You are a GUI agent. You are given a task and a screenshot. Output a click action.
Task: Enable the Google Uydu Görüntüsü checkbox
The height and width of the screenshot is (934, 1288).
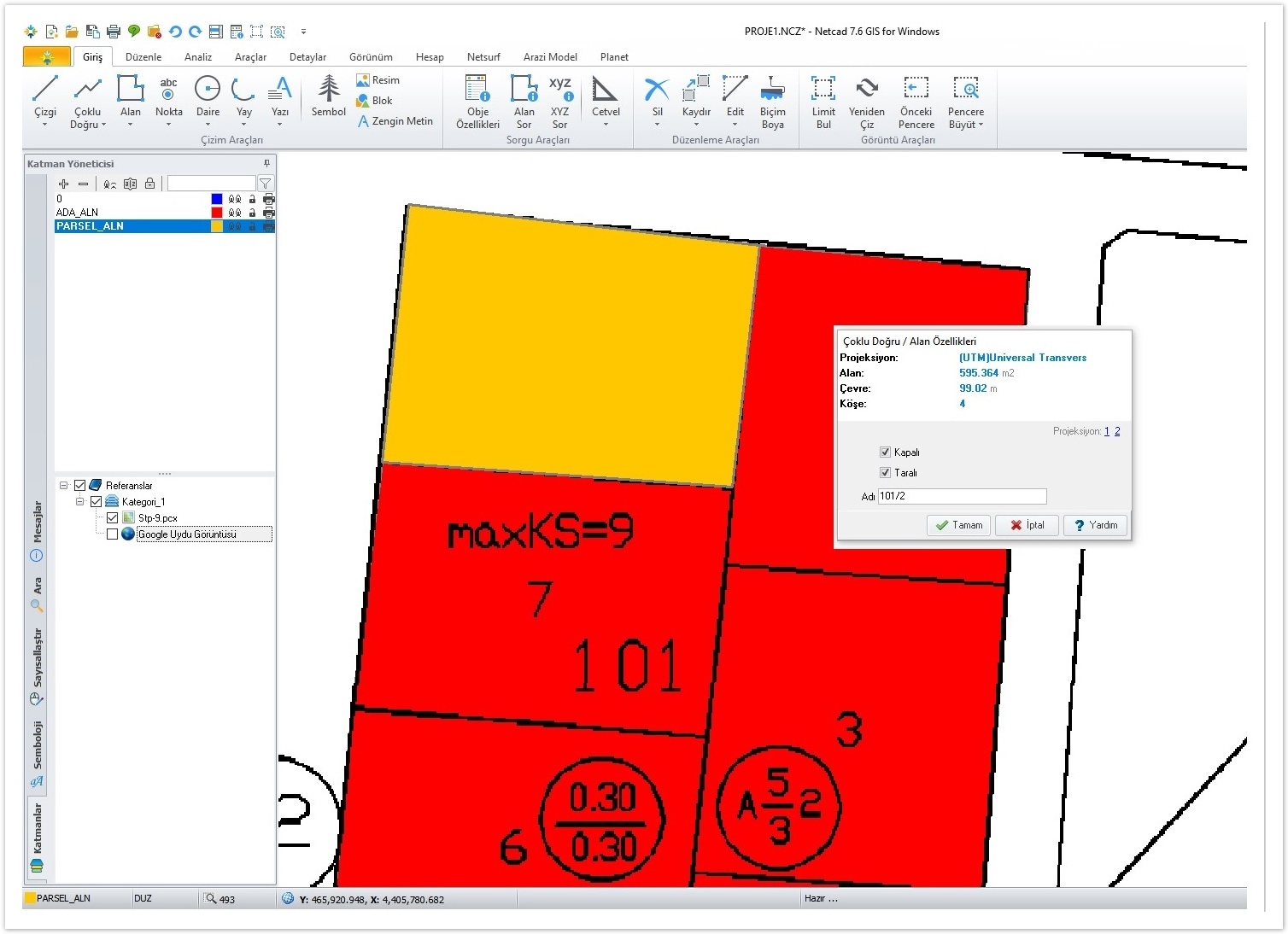(112, 534)
